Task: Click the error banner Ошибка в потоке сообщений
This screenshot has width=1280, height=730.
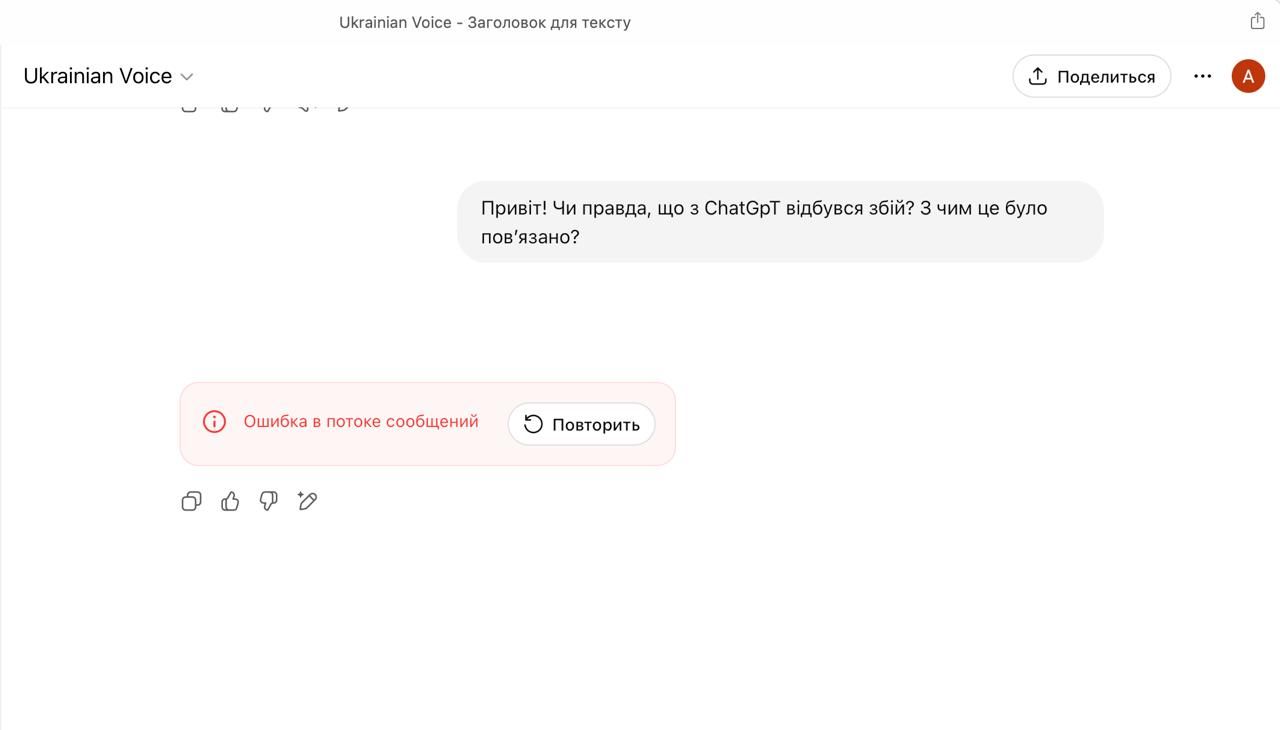Action: [361, 421]
